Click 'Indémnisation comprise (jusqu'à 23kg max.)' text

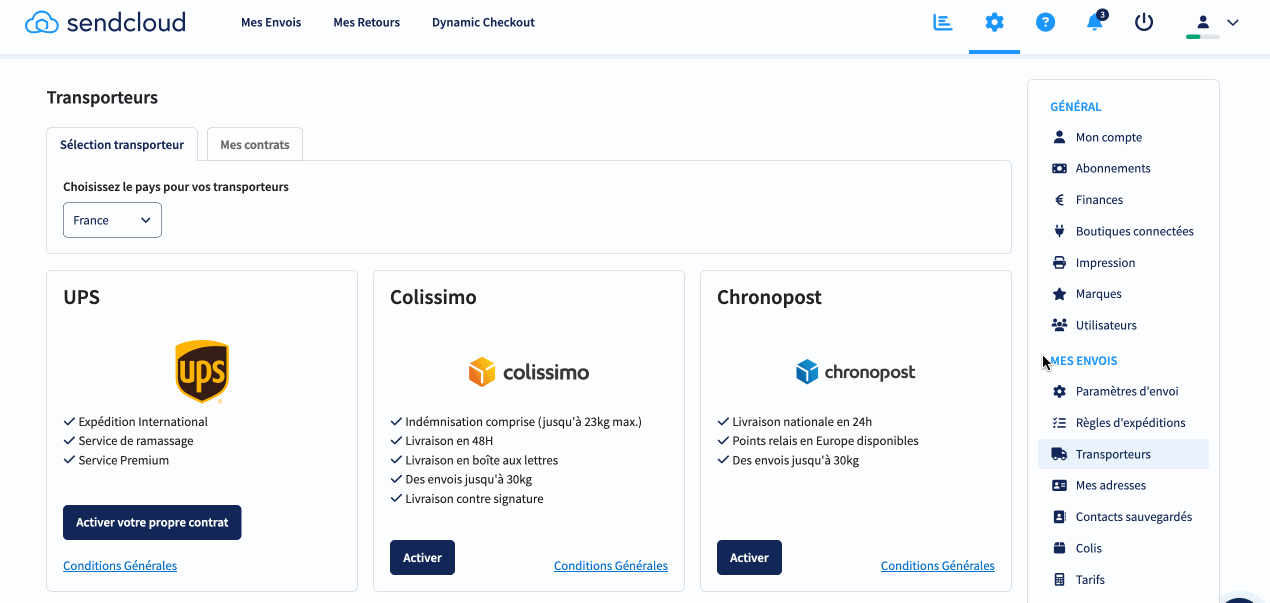[524, 421]
